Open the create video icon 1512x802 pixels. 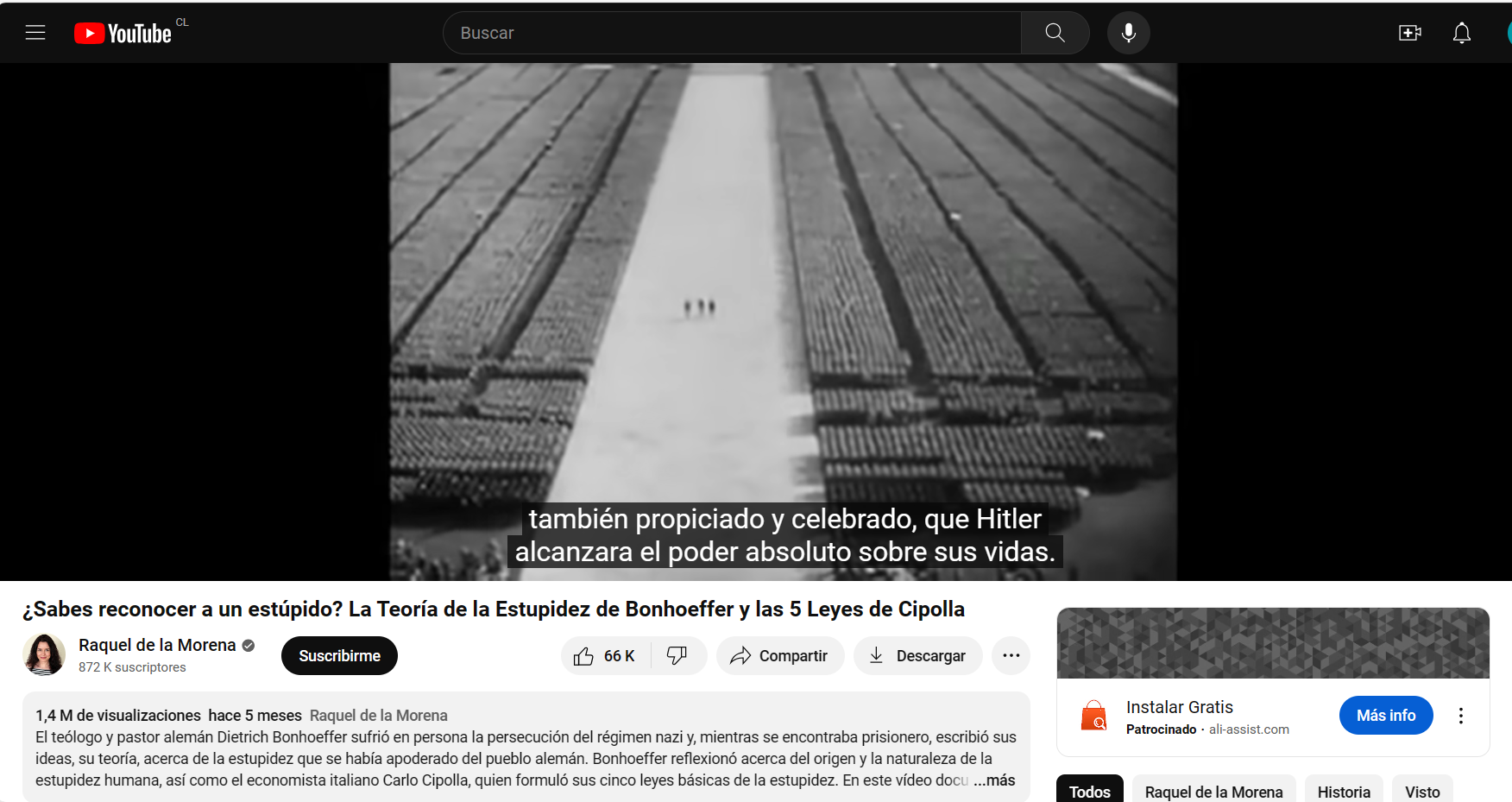coord(1410,33)
